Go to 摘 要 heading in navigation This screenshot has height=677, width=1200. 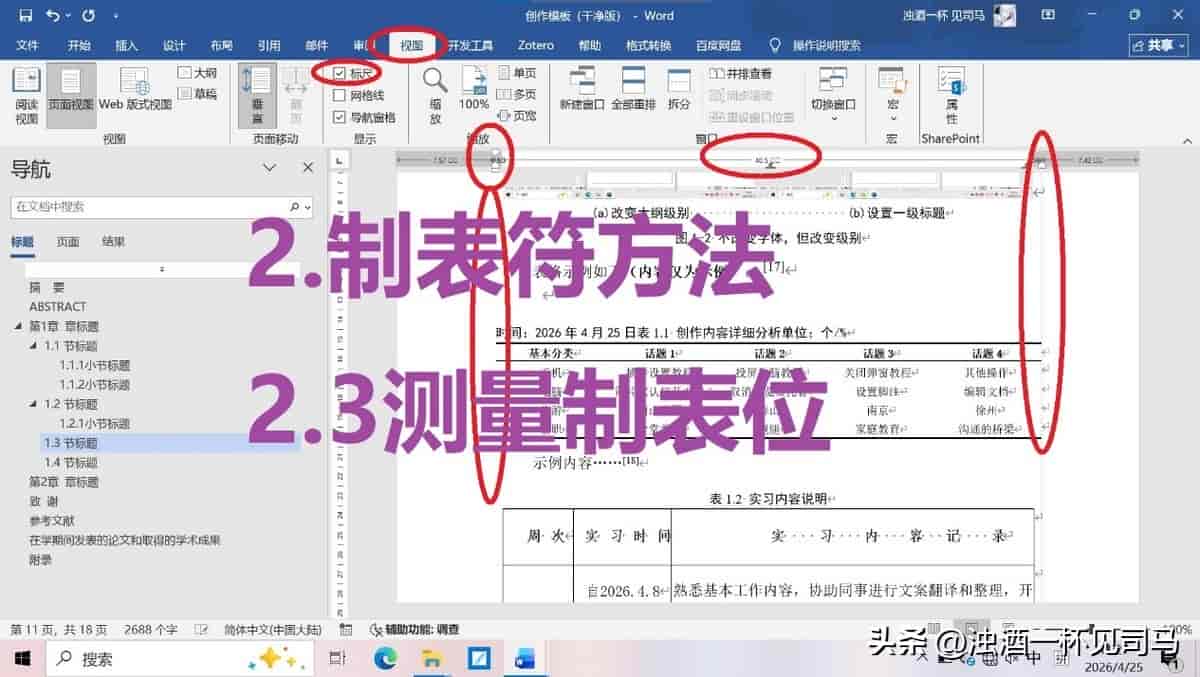point(46,287)
